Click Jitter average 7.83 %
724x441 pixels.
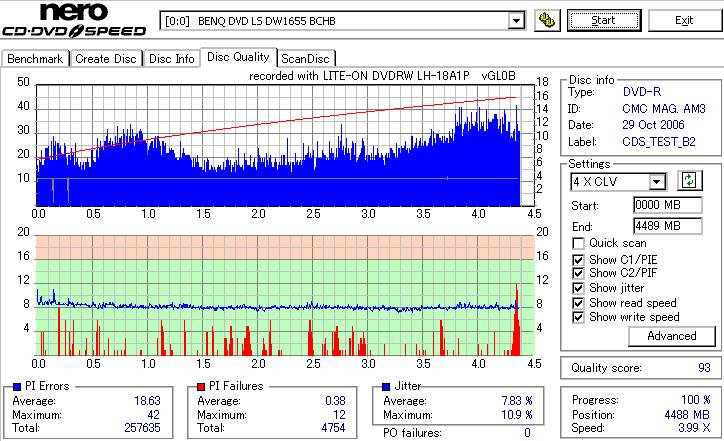pyautogui.click(x=517, y=400)
